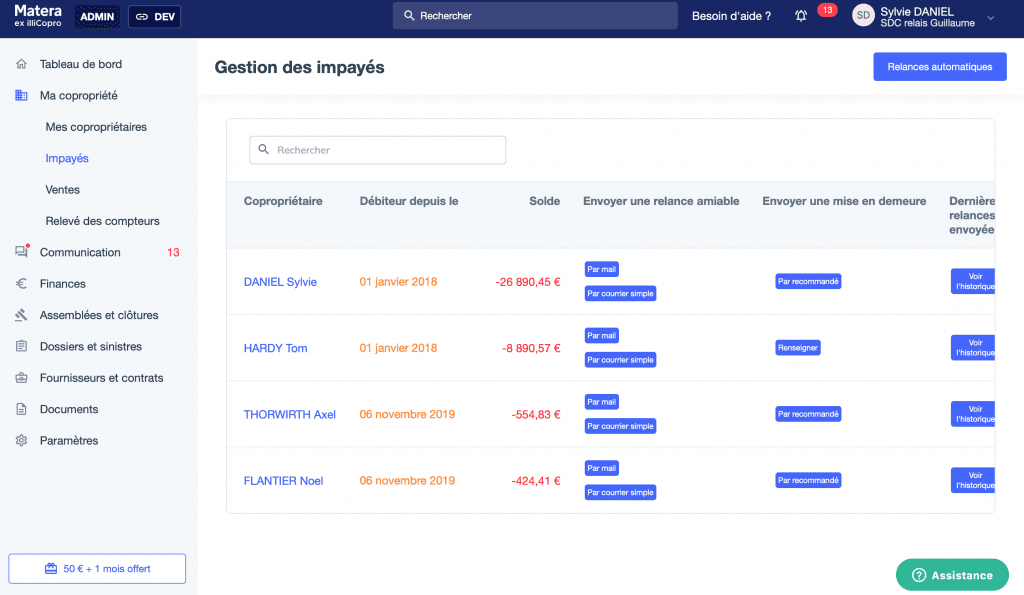Image resolution: width=1024 pixels, height=595 pixels.
Task: Go to Relevé des compteurs page
Action: click(x=102, y=221)
